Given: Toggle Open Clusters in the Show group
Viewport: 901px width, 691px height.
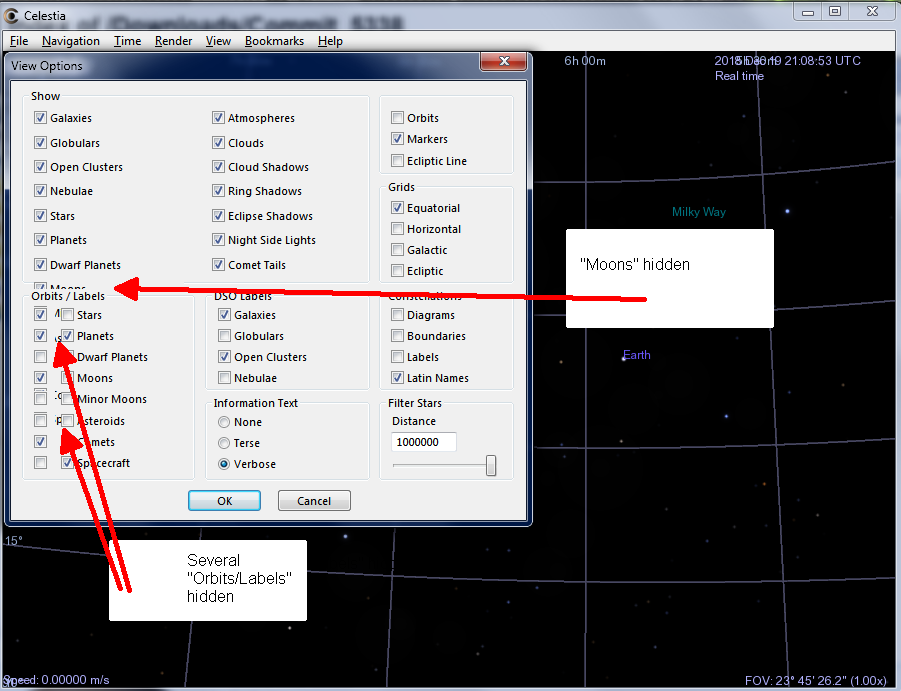Looking at the screenshot, I should [x=40, y=167].
